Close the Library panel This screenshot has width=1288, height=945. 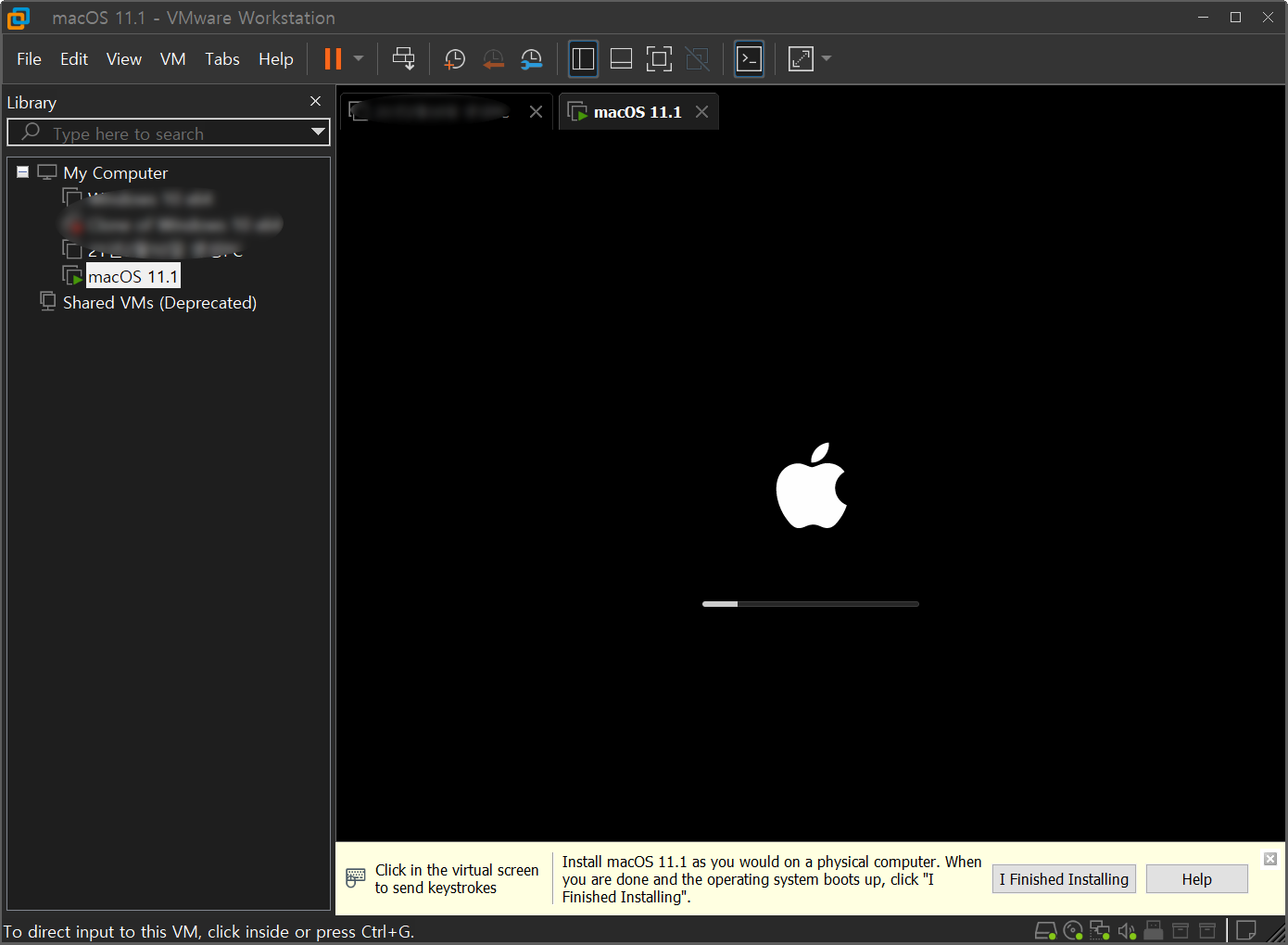[316, 101]
